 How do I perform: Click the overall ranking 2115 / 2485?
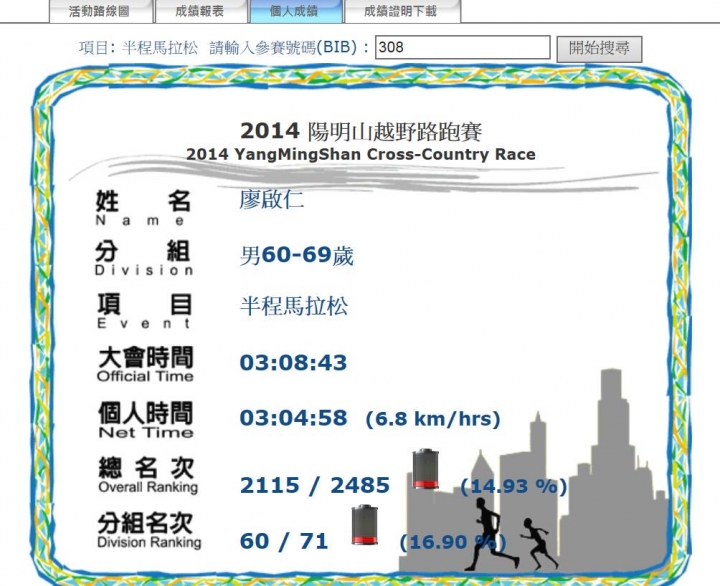[315, 485]
